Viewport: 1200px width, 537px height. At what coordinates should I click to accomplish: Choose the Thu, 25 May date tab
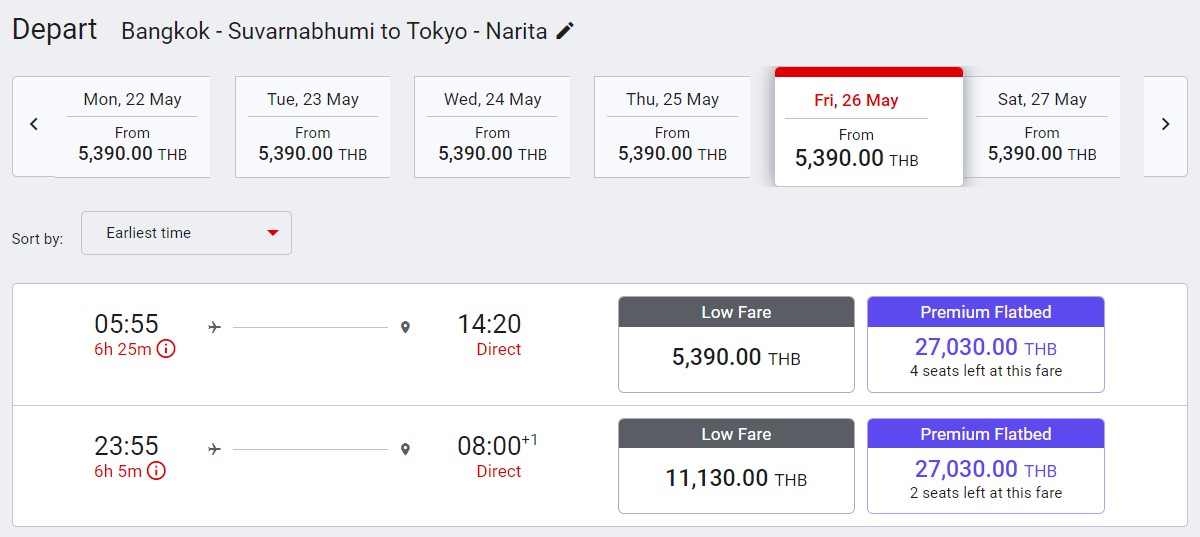coord(672,127)
